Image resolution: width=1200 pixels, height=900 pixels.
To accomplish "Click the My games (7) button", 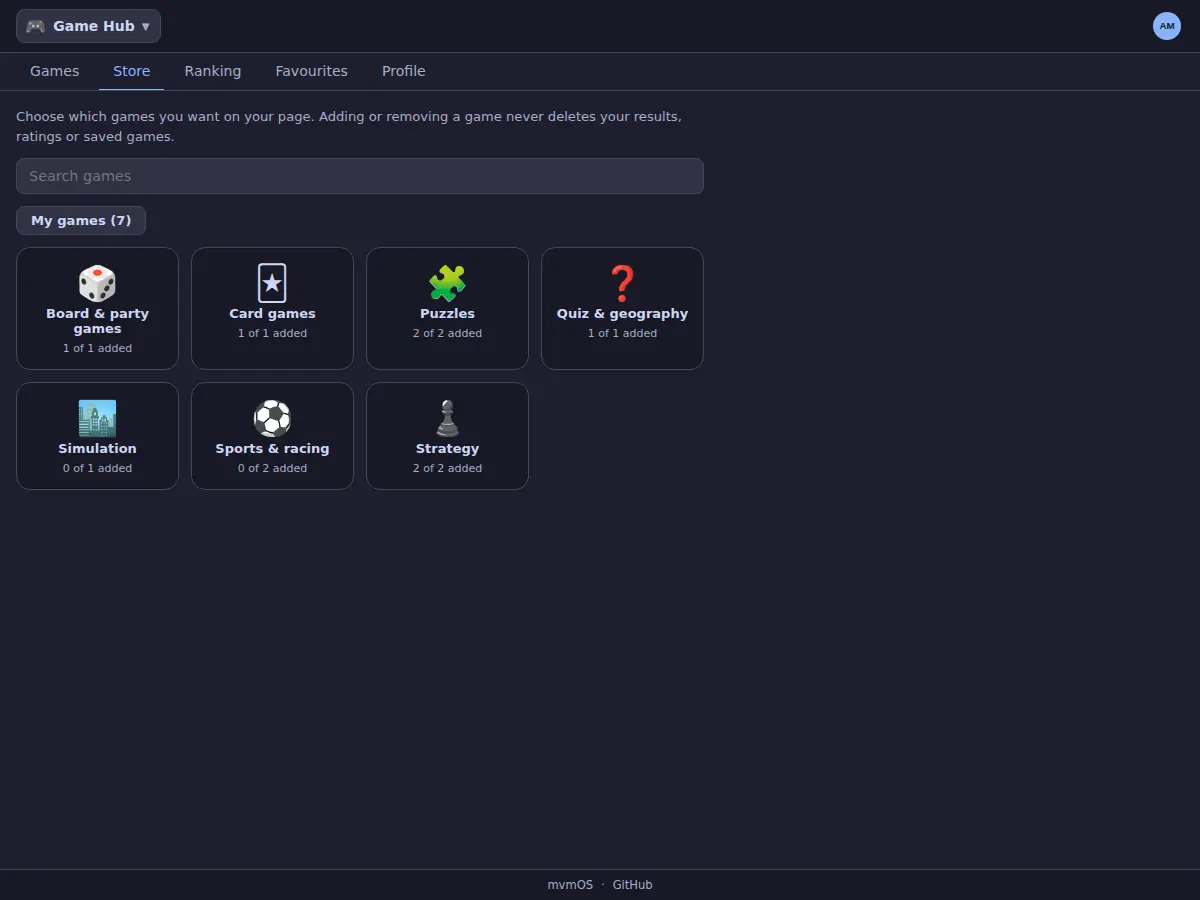I will click(81, 220).
